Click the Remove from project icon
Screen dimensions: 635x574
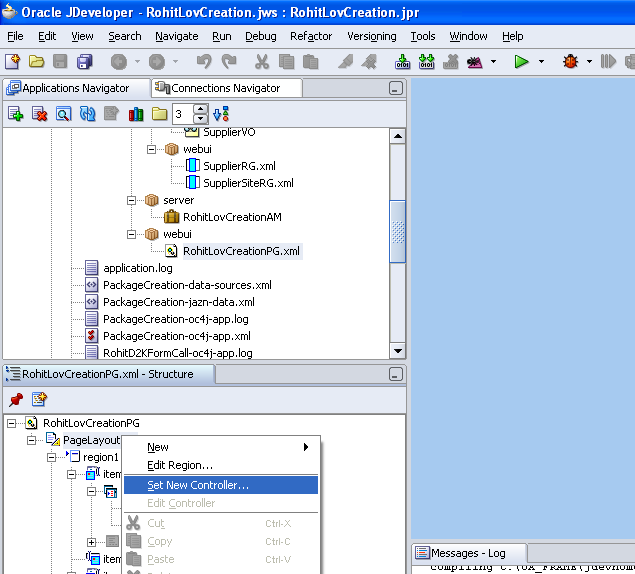[39, 114]
